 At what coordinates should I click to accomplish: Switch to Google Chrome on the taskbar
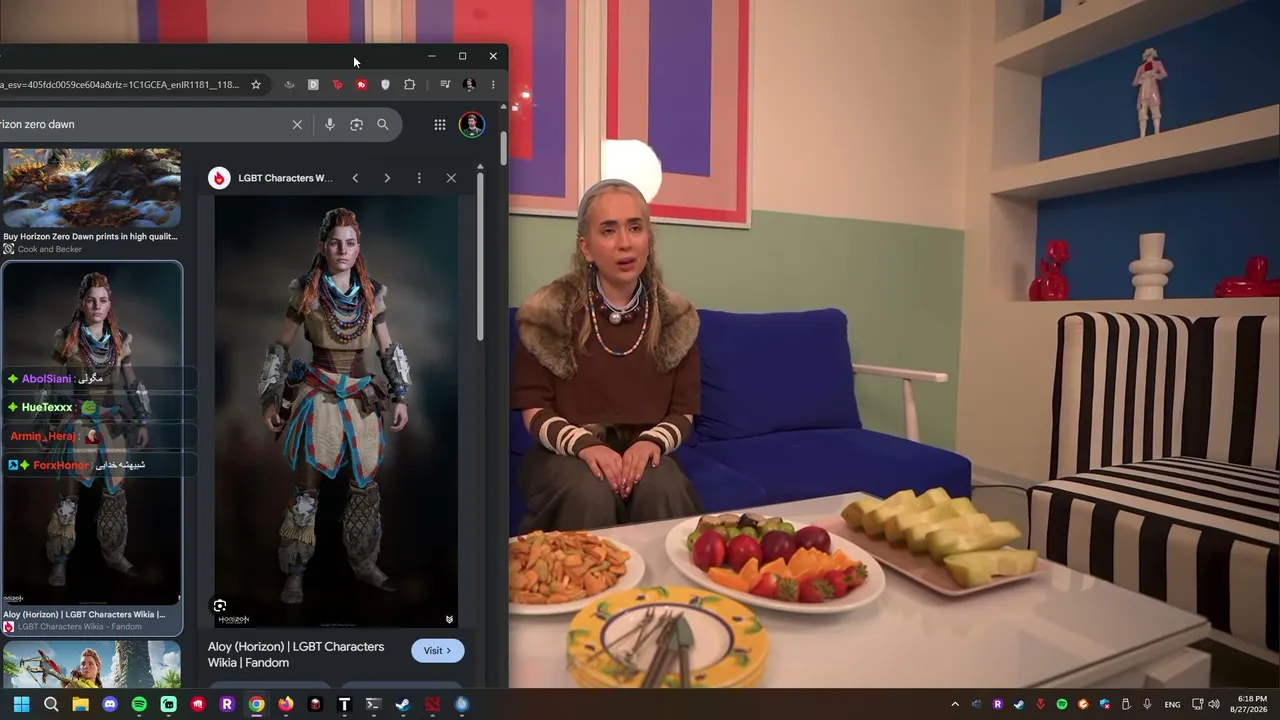(257, 704)
